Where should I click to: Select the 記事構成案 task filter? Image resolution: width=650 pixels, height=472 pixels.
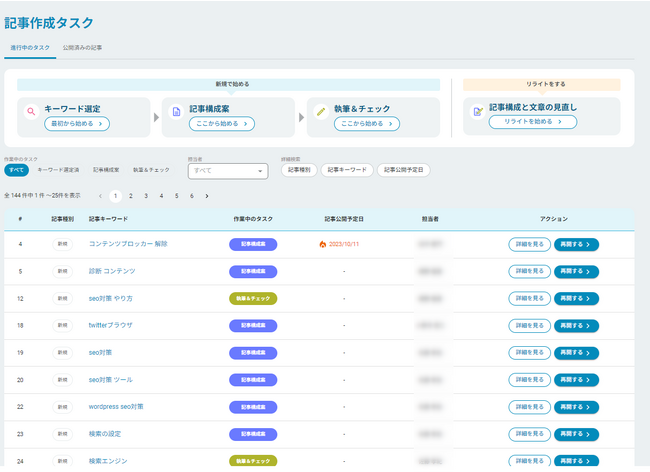click(x=106, y=170)
